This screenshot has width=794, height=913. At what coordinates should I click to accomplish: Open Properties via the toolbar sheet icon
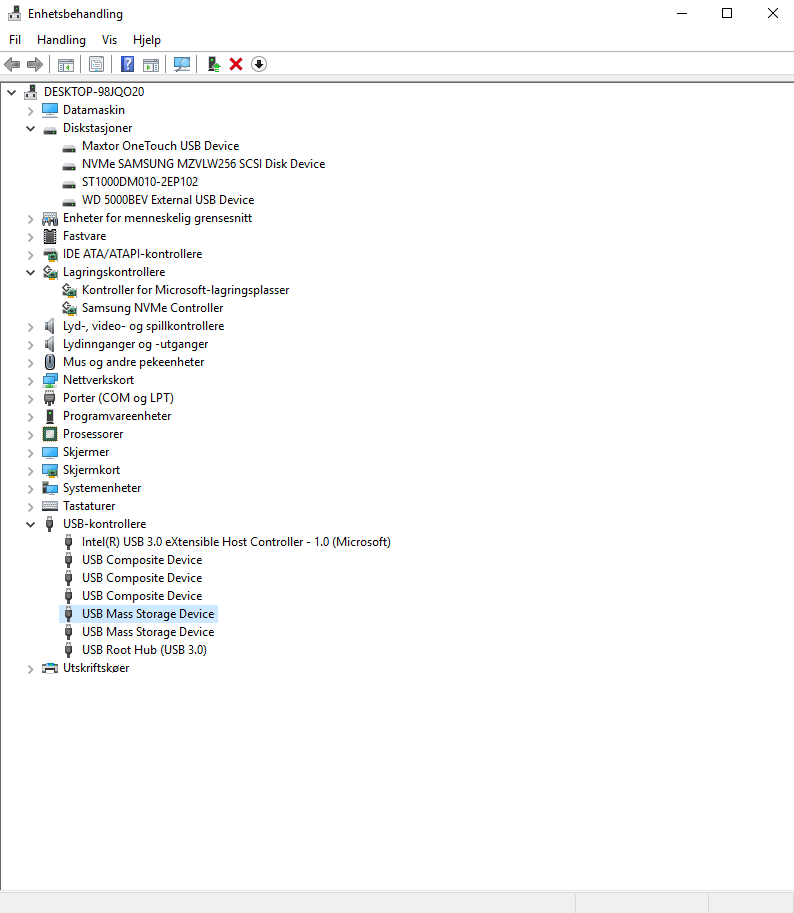click(x=97, y=64)
